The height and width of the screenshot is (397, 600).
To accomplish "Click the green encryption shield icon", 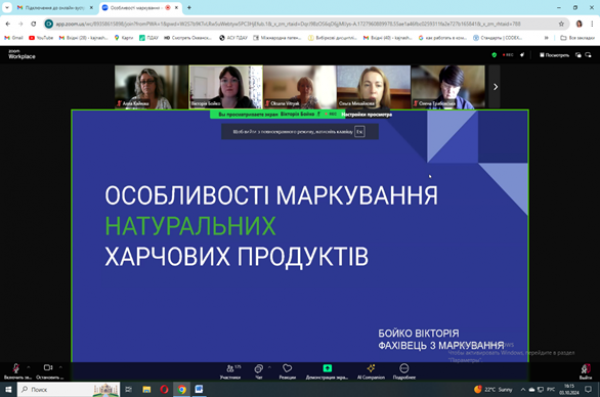I will click(494, 55).
